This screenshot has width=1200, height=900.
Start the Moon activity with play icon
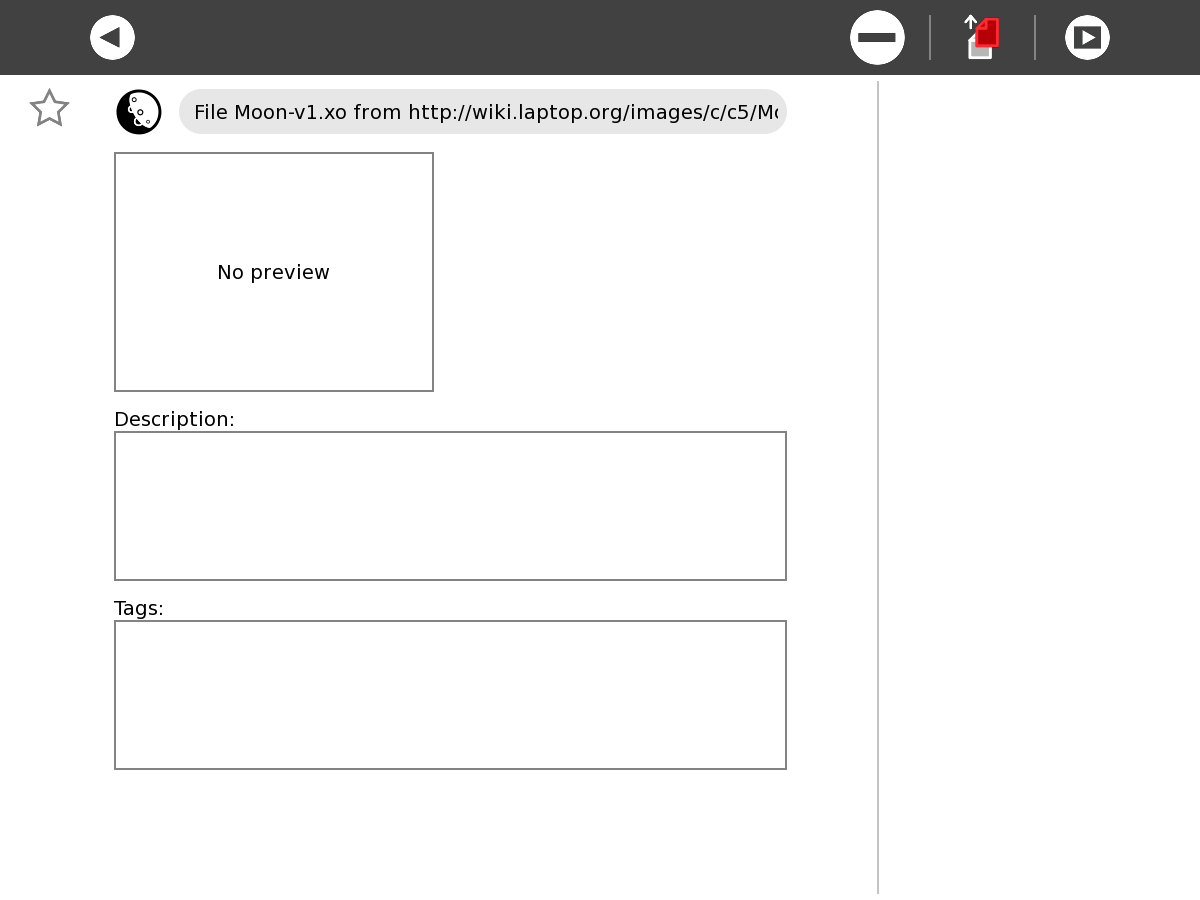click(1087, 38)
